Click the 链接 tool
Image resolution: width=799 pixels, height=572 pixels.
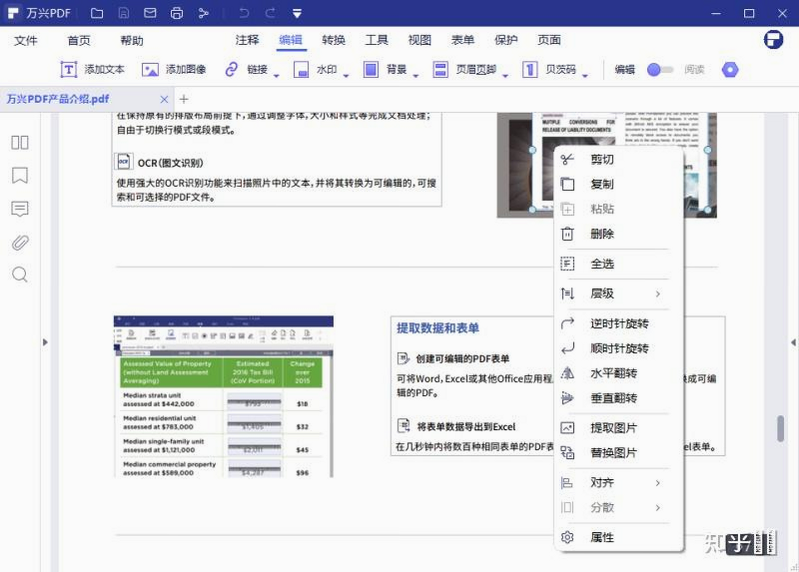(x=247, y=69)
